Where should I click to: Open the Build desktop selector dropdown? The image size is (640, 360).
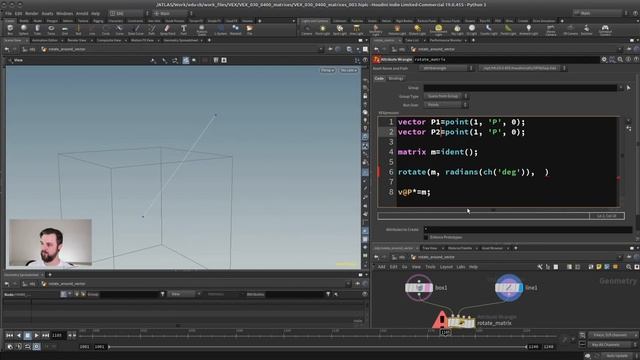129,13
